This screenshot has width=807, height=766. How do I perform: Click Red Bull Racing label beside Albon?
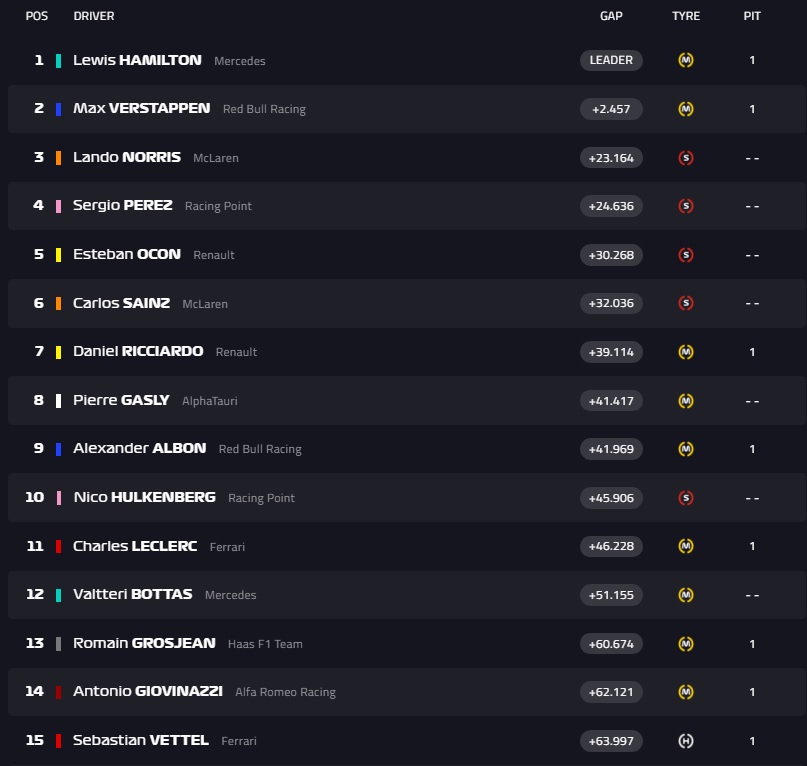pos(260,449)
